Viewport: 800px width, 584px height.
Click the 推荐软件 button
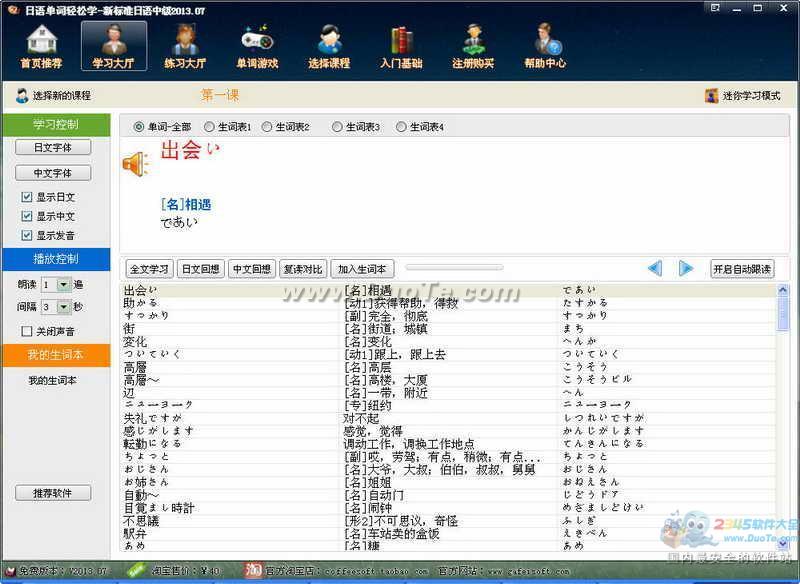[53, 493]
